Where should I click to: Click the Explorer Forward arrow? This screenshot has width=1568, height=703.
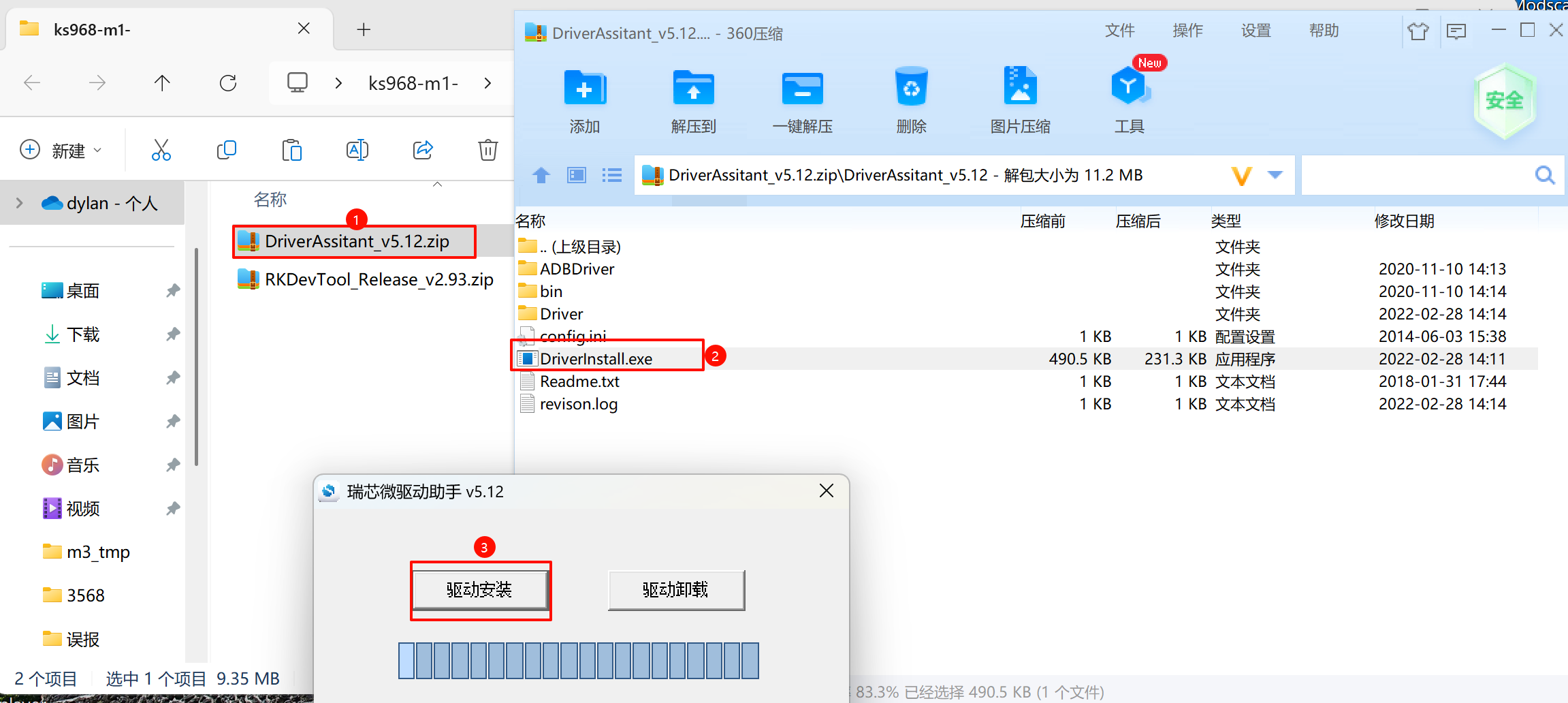97,83
